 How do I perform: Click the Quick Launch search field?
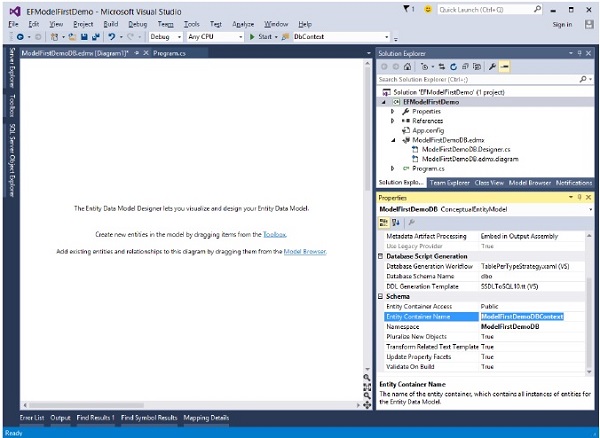pos(490,10)
